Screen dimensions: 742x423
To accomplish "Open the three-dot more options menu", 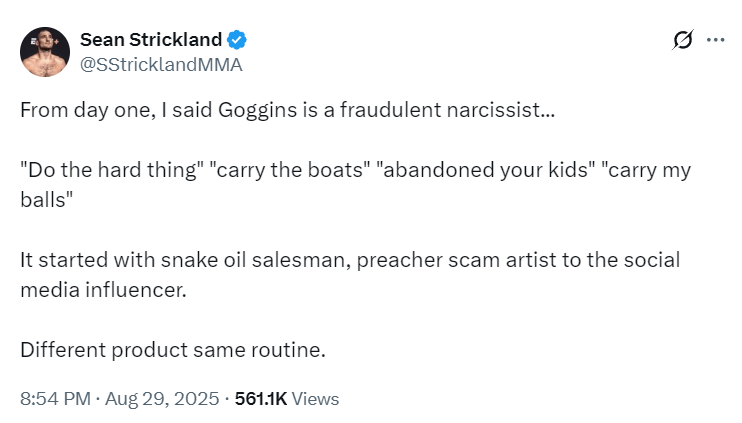I will (x=715, y=41).
